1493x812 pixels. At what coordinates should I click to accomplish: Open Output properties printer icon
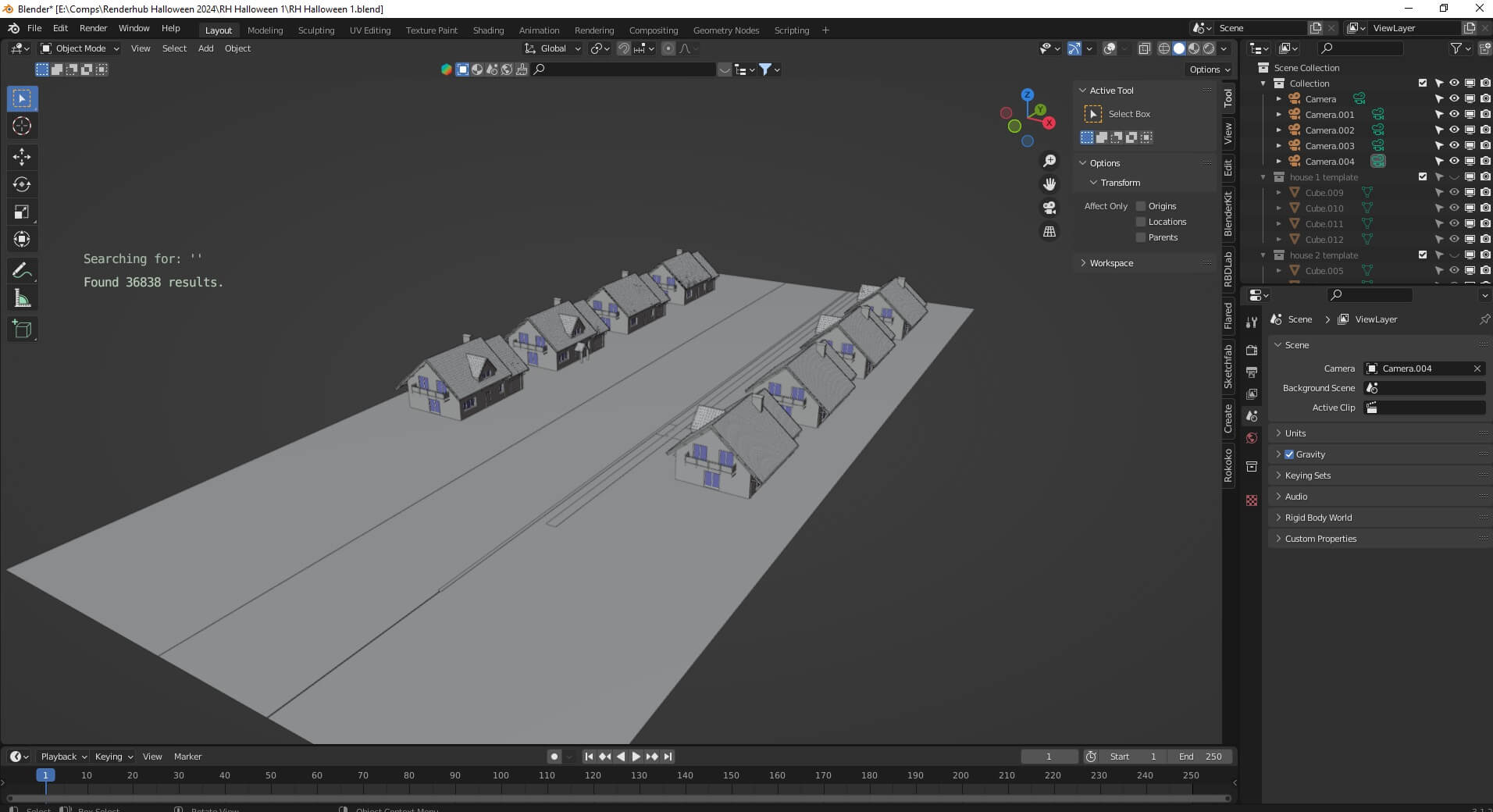point(1252,372)
